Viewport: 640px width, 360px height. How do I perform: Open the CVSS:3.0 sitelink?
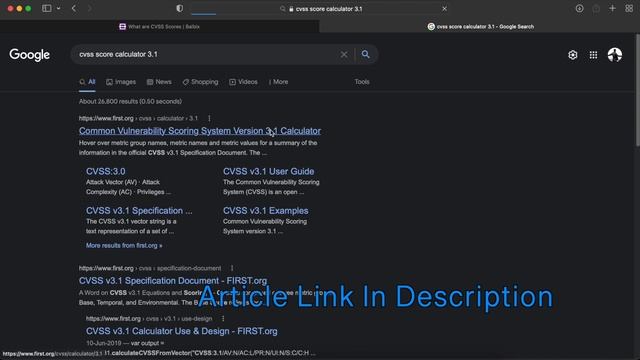pos(106,171)
